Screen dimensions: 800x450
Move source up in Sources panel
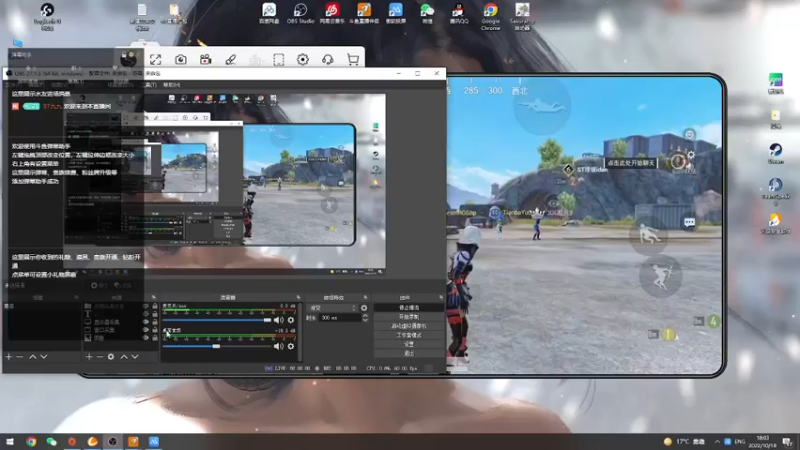coord(124,357)
